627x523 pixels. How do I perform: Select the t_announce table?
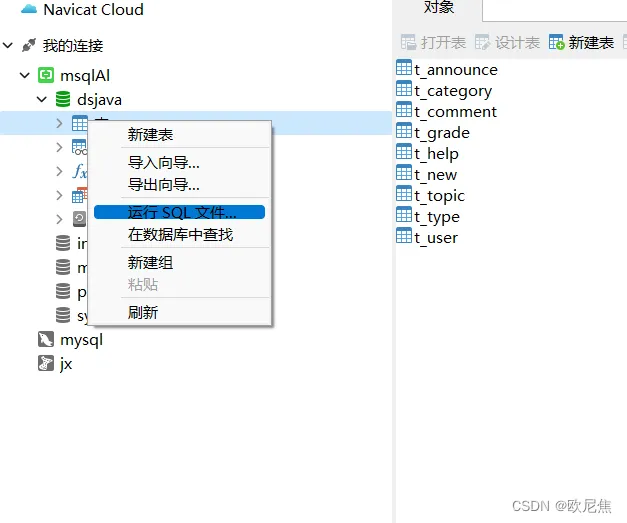[456, 70]
